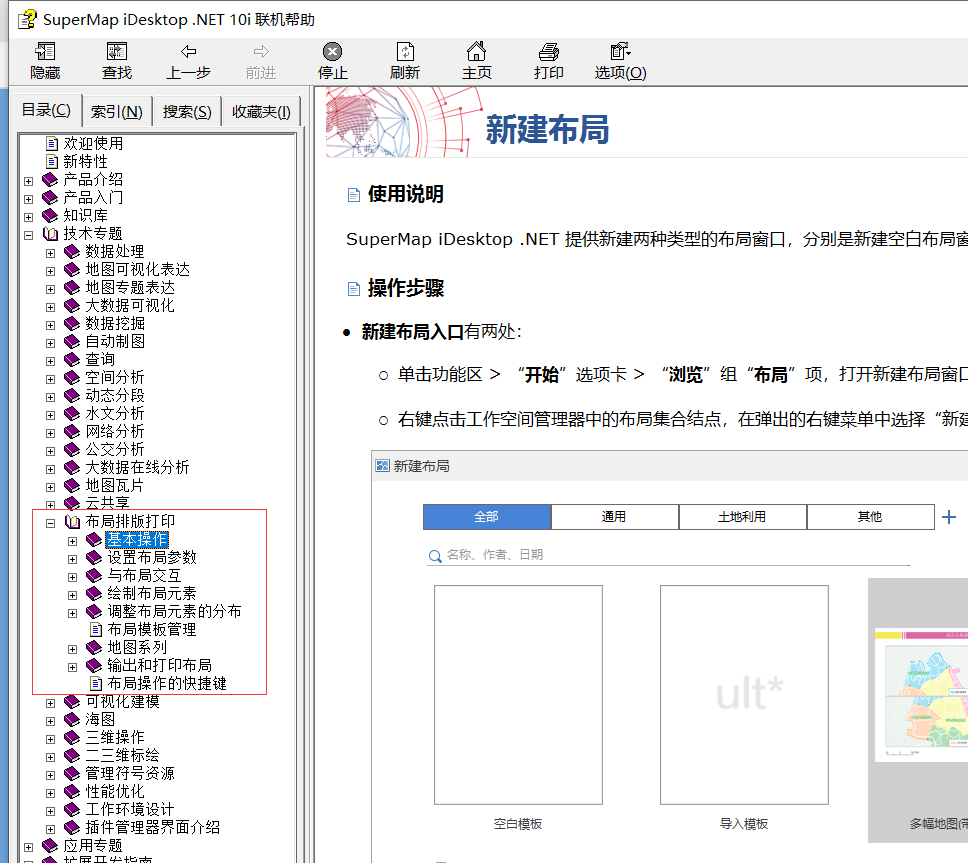Select the 导入模板 thumbnail
Viewport: 968px width, 863px height.
point(744,694)
